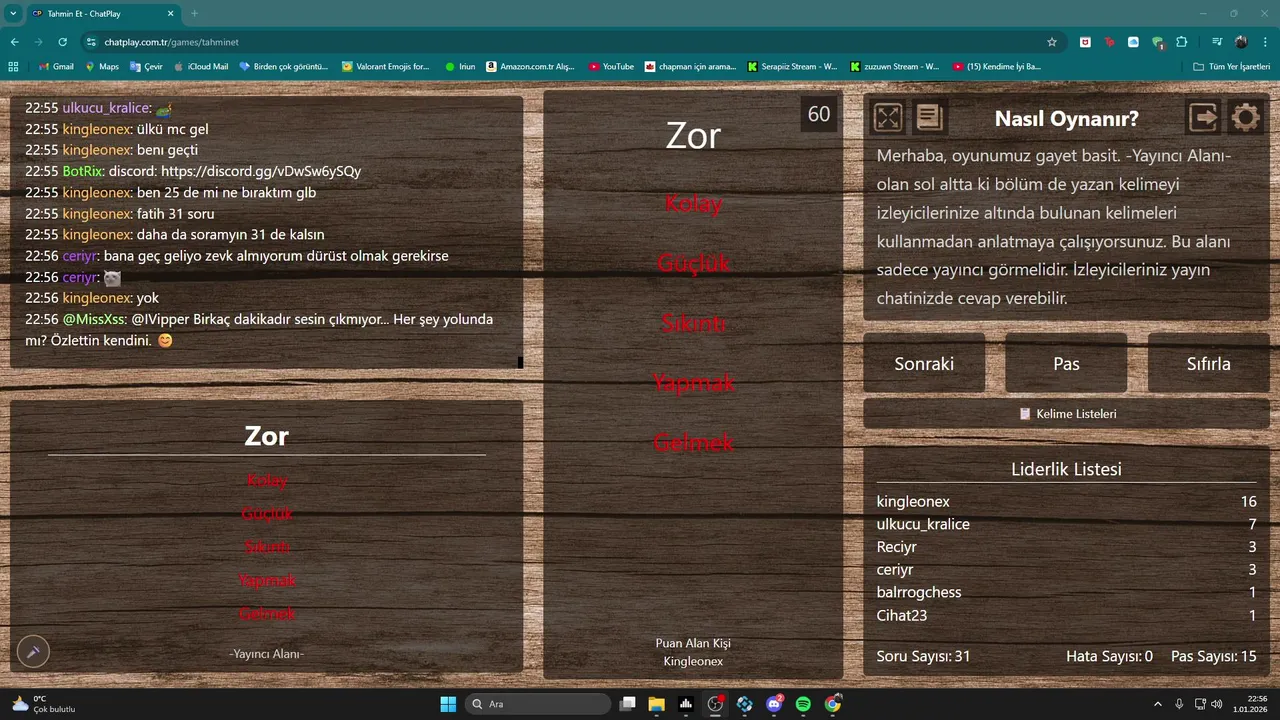Open the Gmail bookmark

click(56, 66)
